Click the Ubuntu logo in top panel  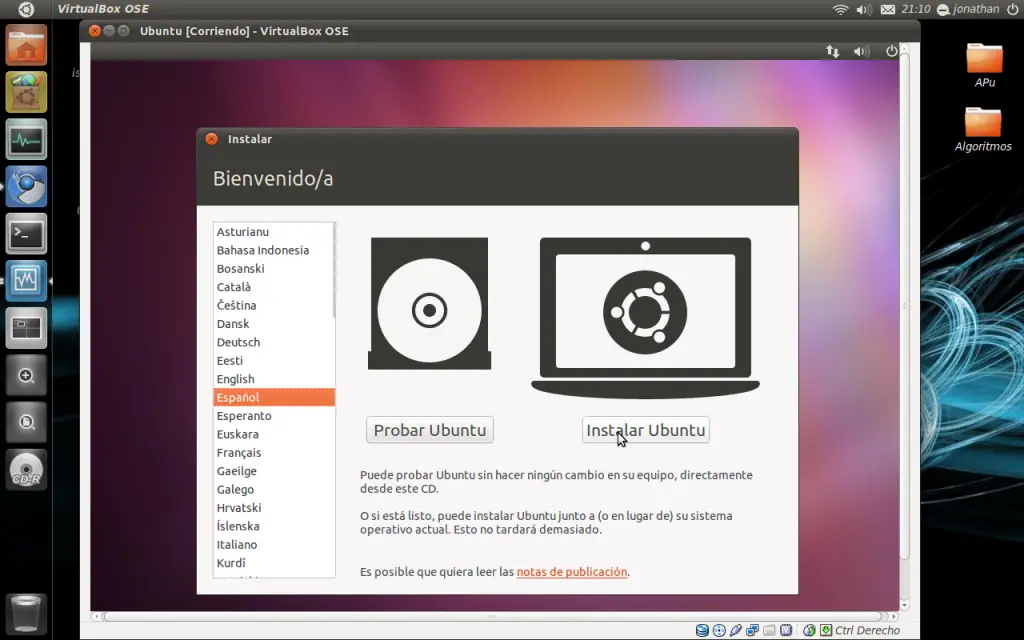click(x=26, y=9)
